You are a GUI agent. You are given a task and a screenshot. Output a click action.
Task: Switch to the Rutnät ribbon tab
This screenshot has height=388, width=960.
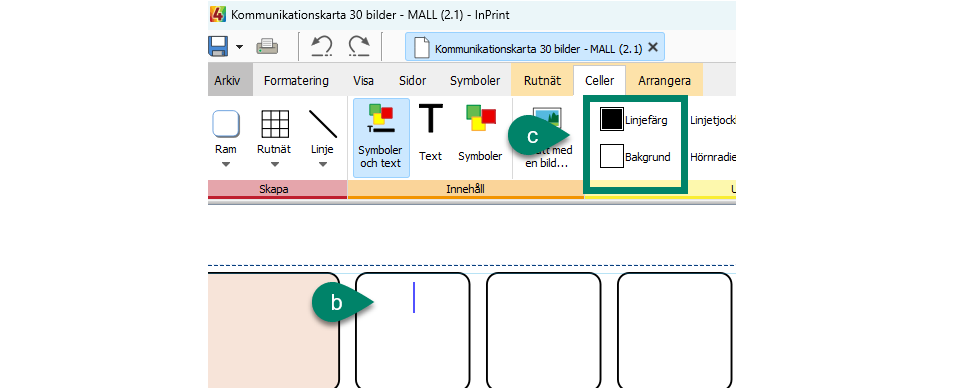[x=542, y=81]
